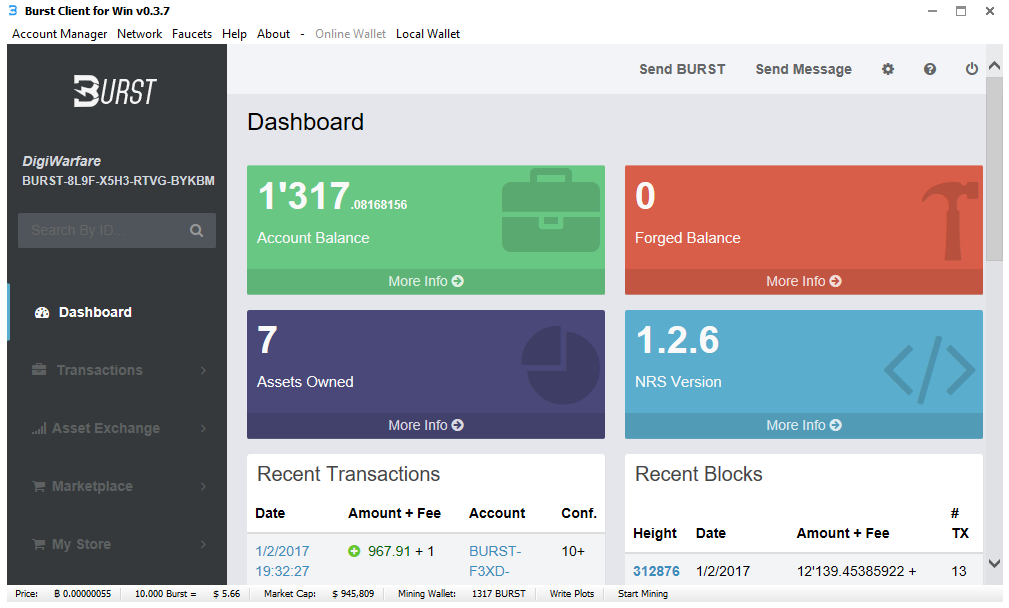Image resolution: width=1009 pixels, height=608 pixels.
Task: Click the DigiWarfare account name
Action: (62, 161)
